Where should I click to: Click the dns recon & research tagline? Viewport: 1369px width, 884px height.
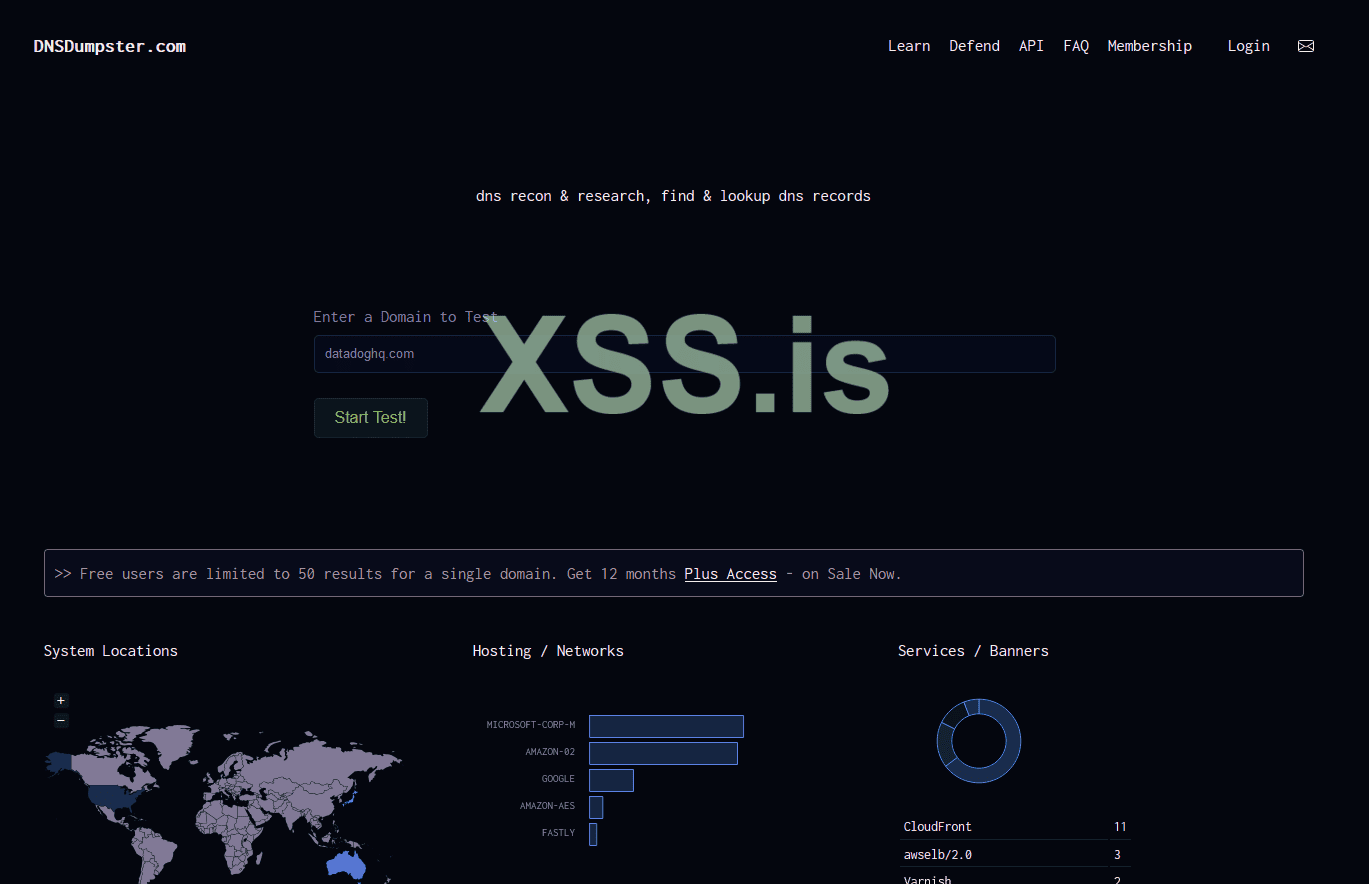coord(673,196)
